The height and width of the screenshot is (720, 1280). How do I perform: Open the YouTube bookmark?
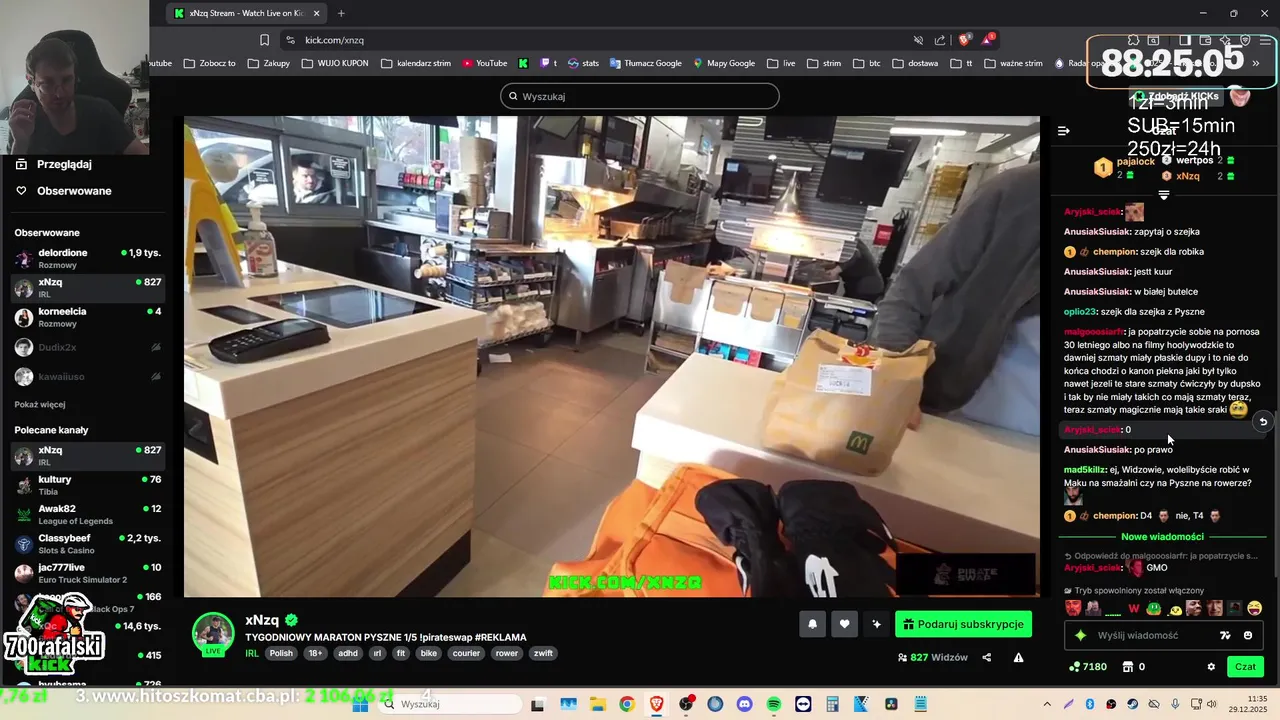click(484, 63)
